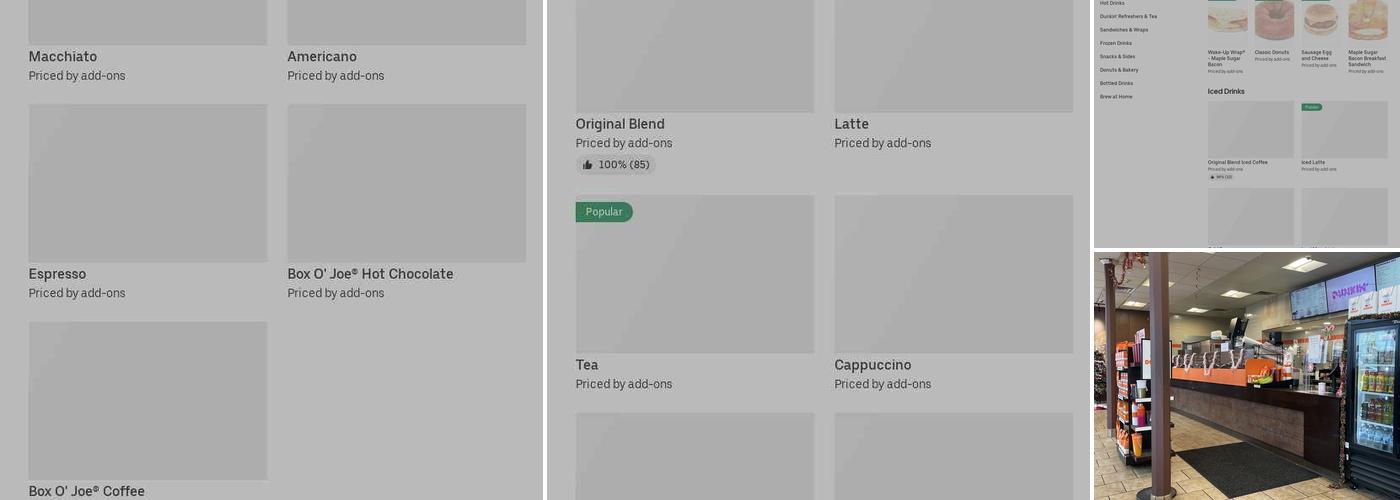Choose the Cappuccino item image
The width and height of the screenshot is (1400, 500).
[x=953, y=274]
